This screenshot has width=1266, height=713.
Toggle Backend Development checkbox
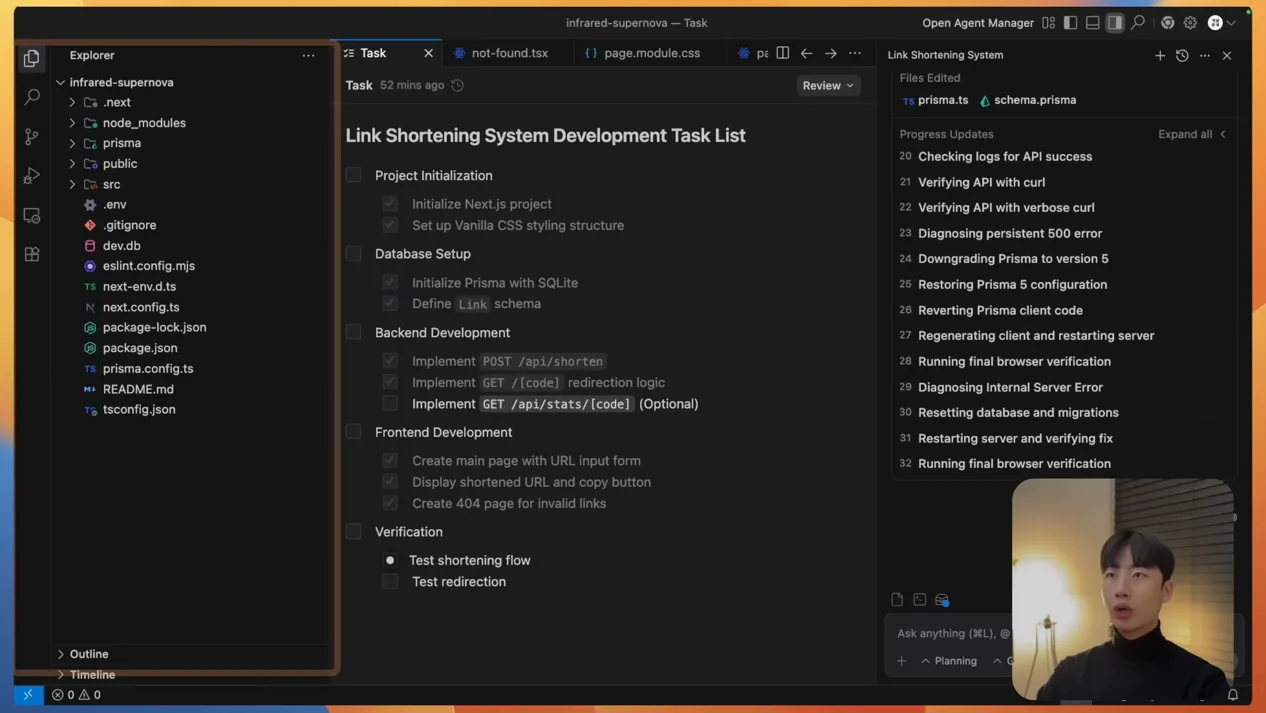[354, 332]
